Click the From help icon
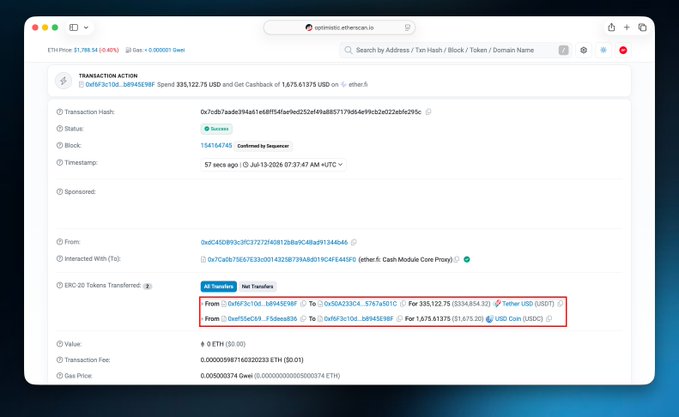Screen dimensions: 679x417 click(x=60, y=242)
